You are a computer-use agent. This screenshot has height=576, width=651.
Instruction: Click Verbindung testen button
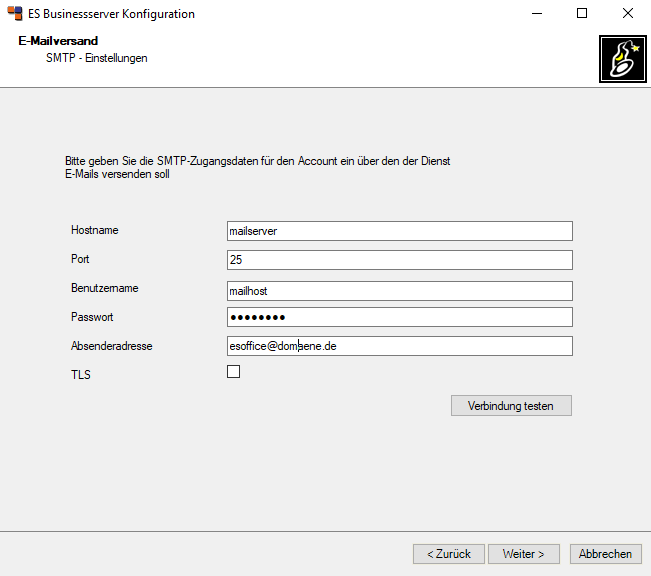pos(511,405)
